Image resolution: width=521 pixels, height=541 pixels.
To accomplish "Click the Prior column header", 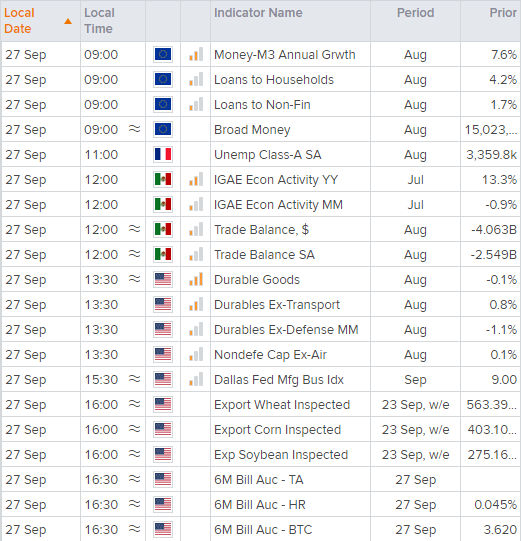I will click(503, 13).
